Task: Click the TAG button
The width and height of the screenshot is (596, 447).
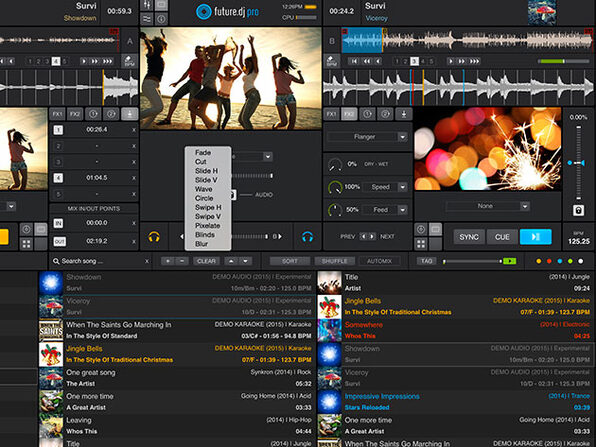Action: [426, 261]
